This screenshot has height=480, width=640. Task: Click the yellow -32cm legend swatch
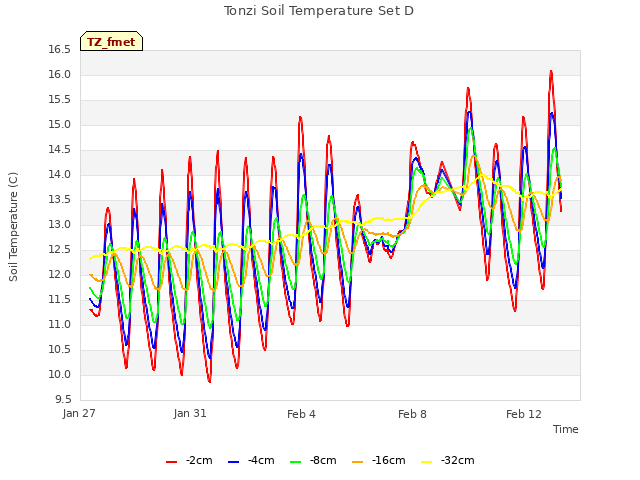click(x=427, y=462)
